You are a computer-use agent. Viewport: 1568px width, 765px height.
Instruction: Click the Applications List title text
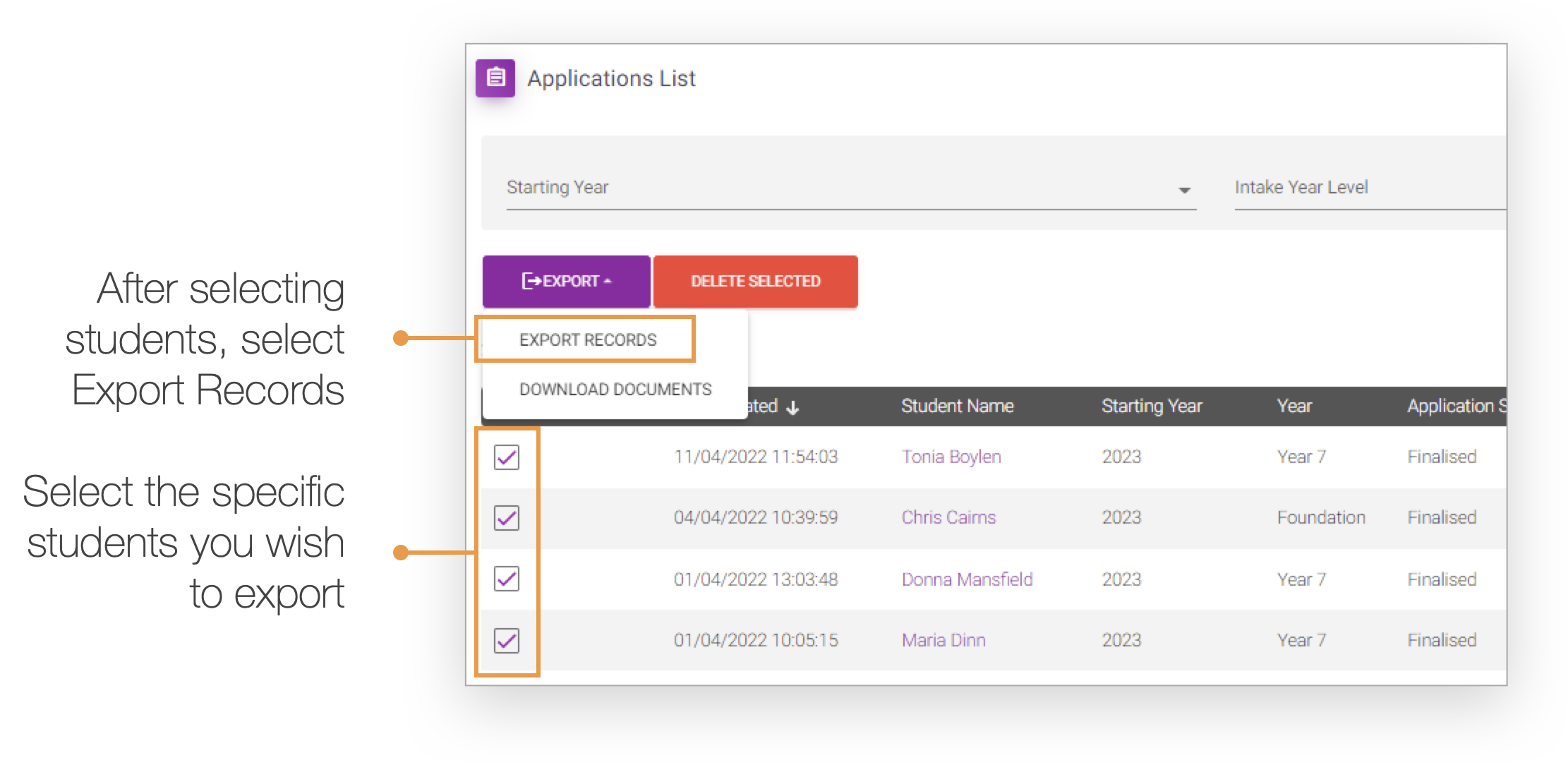pos(611,78)
